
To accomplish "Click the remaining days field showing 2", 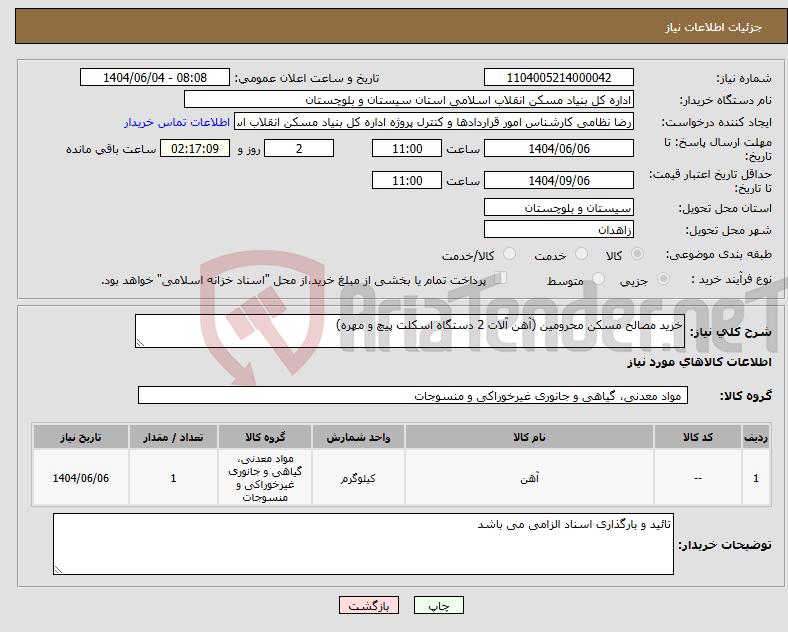I will [x=299, y=148].
